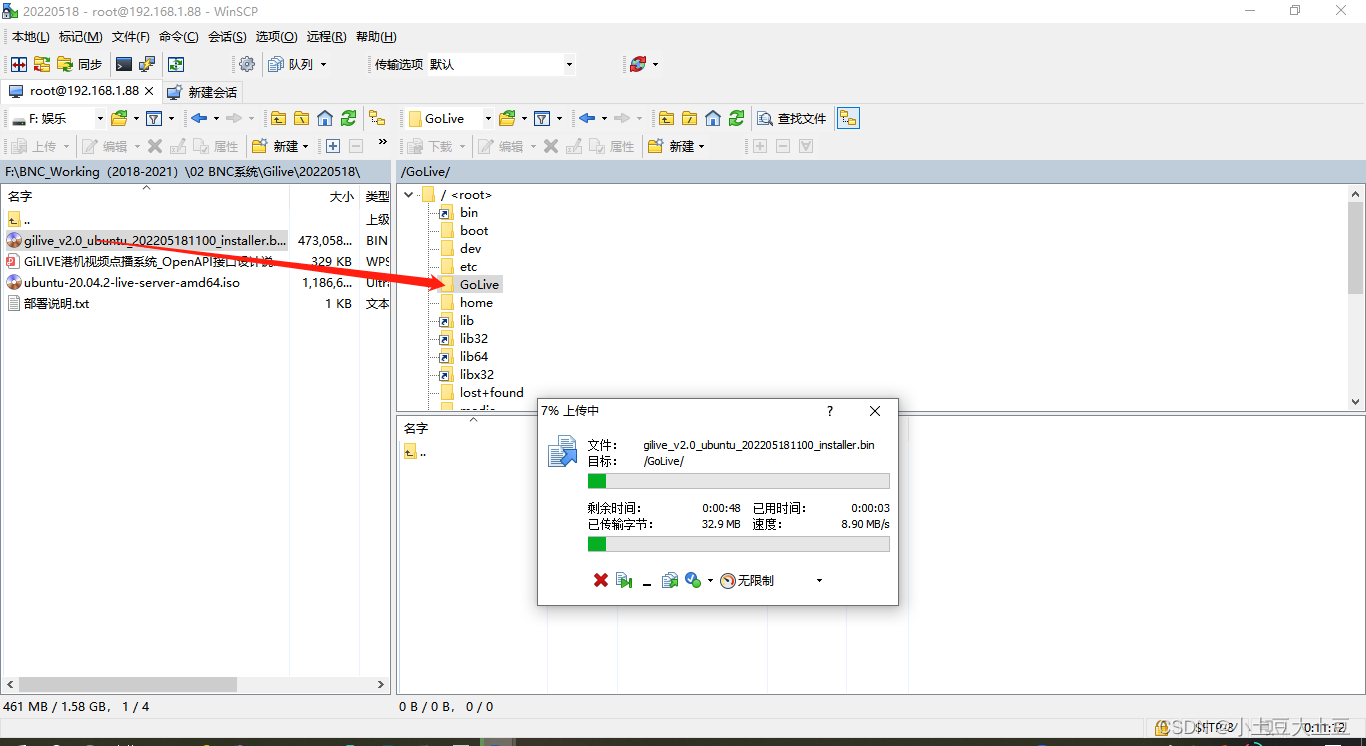1366x746 pixels.
Task: Move upload to background queue icon
Action: (x=670, y=580)
